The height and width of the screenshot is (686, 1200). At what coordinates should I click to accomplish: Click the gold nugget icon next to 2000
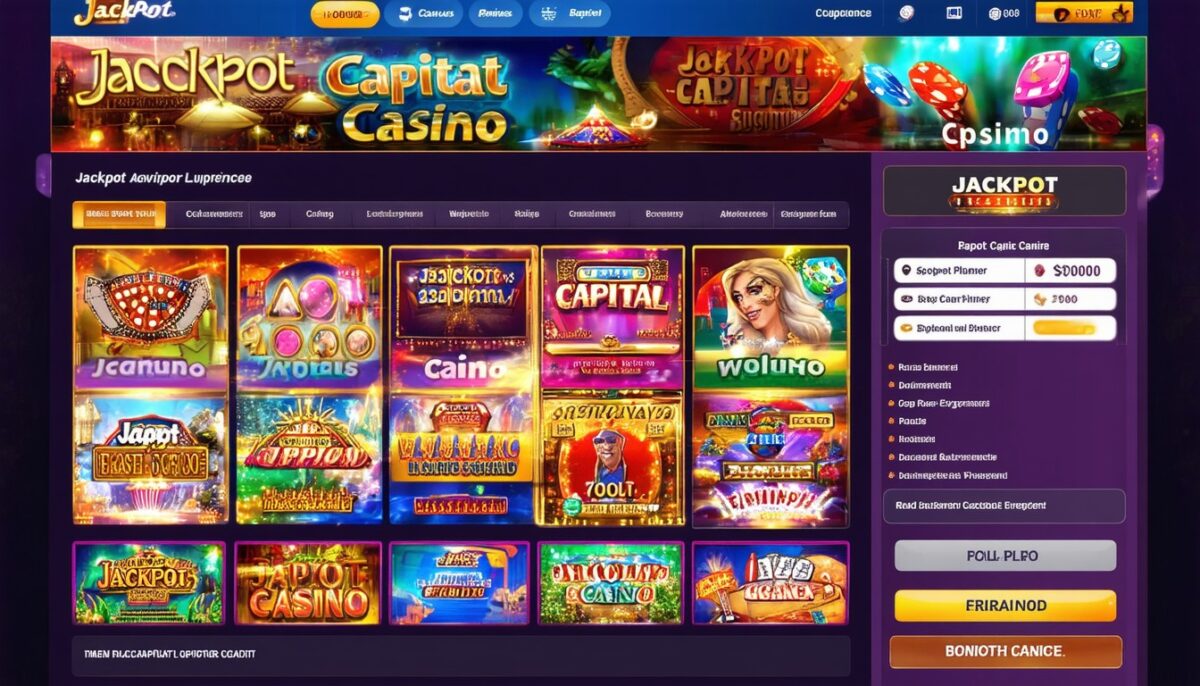[x=1040, y=299]
